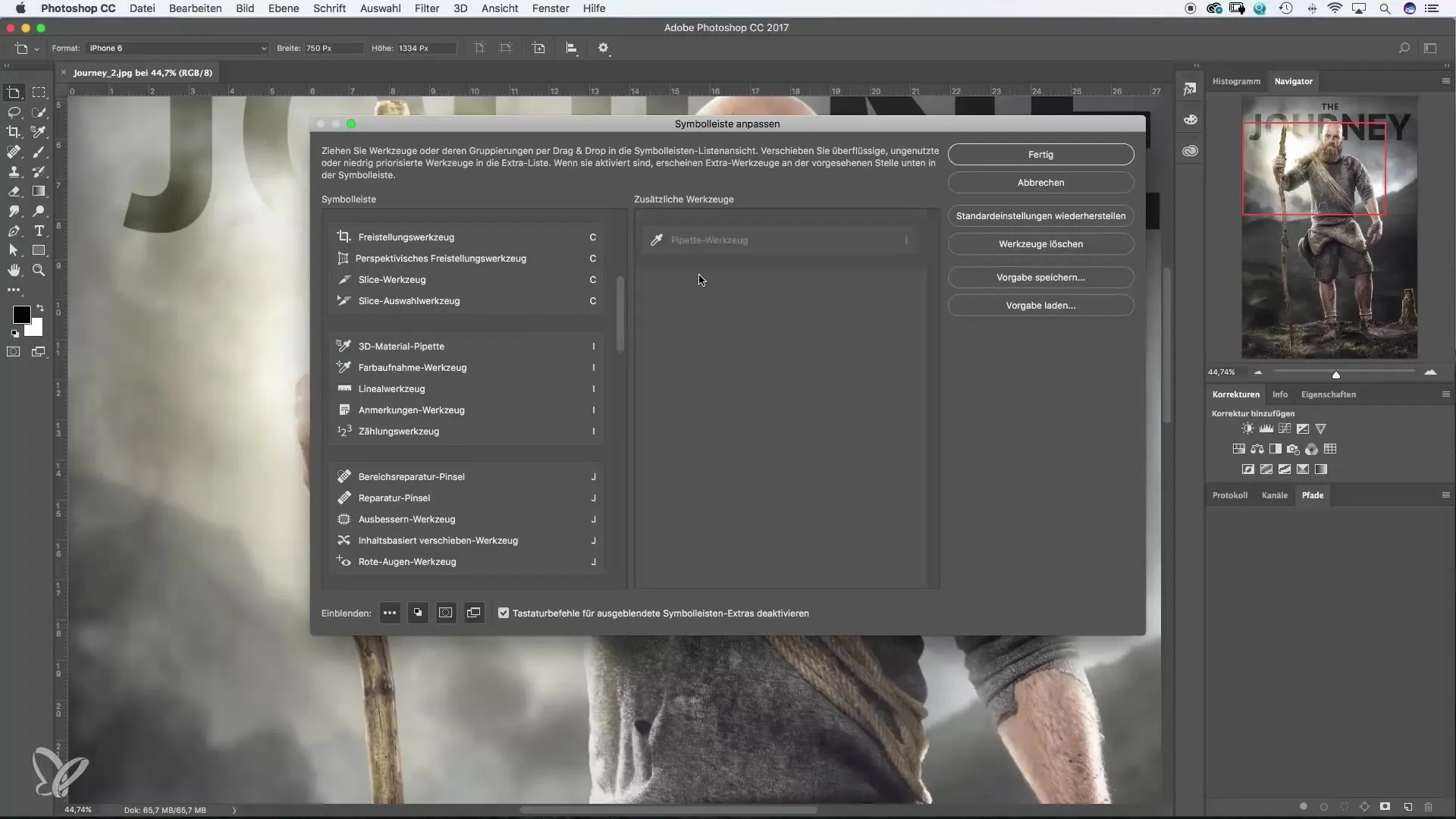Add an Invert adjustment
This screenshot has height=819, width=1456.
coord(1247,469)
